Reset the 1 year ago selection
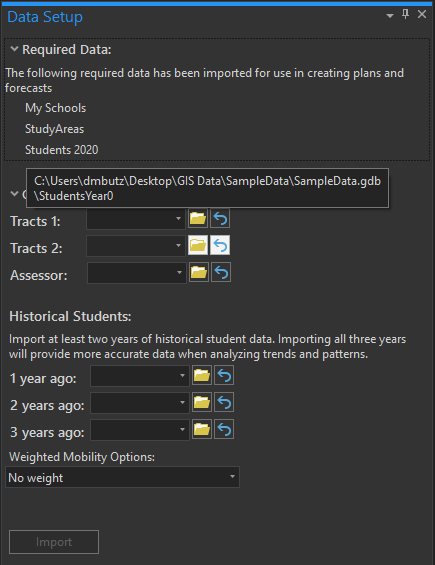The height and width of the screenshot is (565, 435). 224,375
